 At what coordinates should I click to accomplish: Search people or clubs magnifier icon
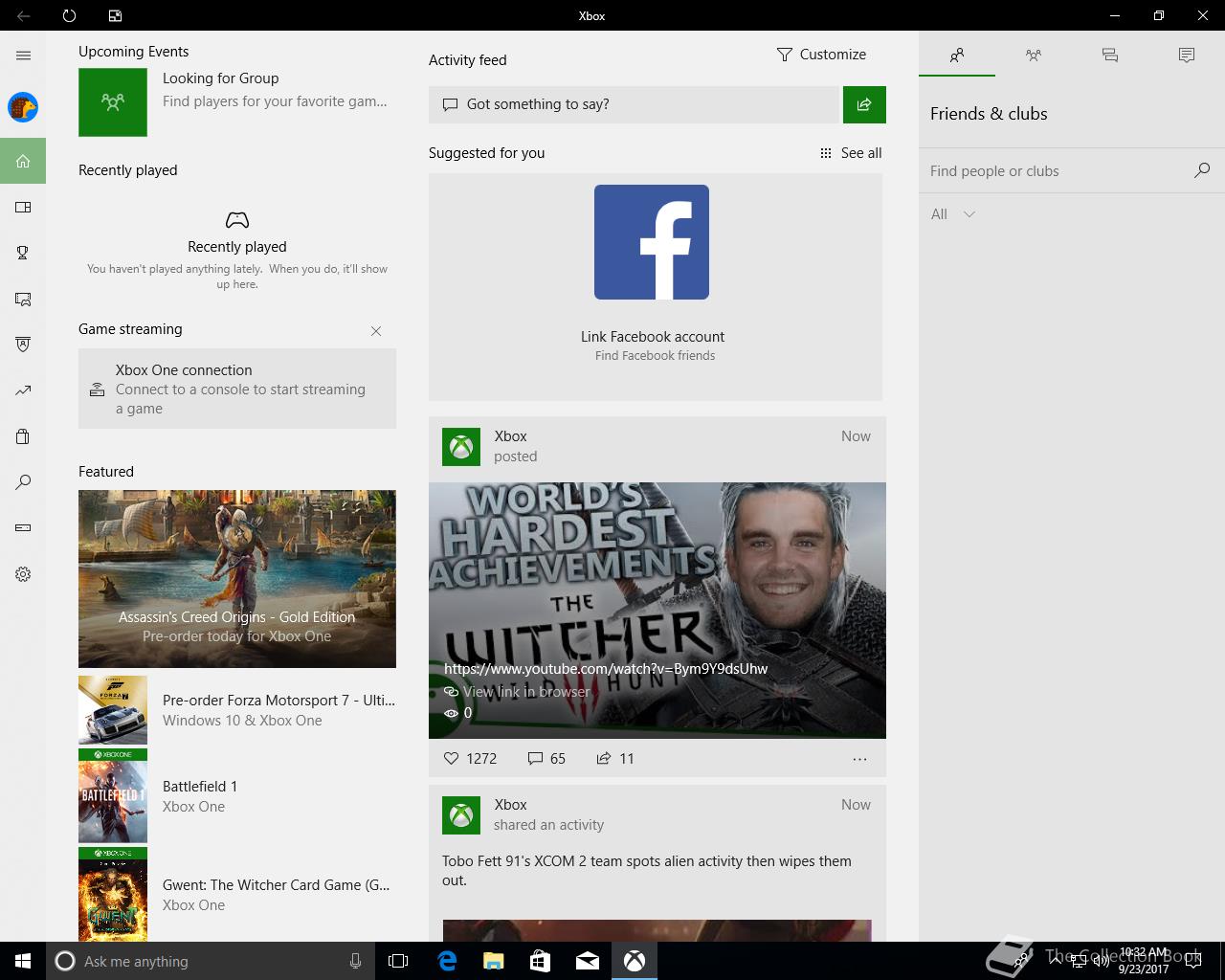point(1202,170)
